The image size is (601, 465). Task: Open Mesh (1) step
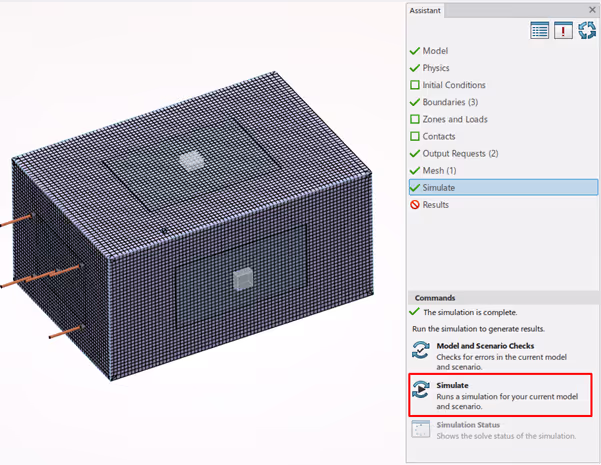(x=439, y=171)
